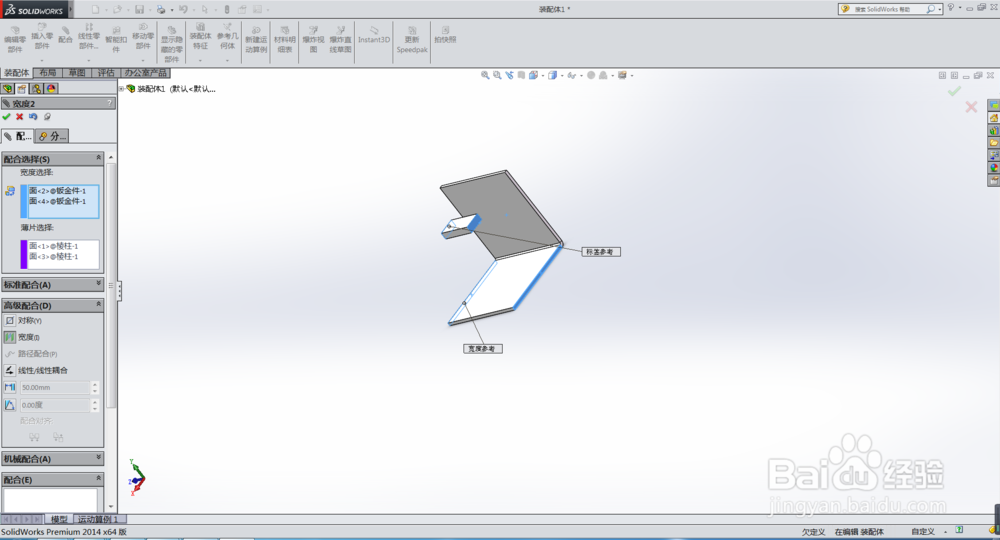Toggle the angle mate icon beside 0.00度

click(x=10, y=405)
